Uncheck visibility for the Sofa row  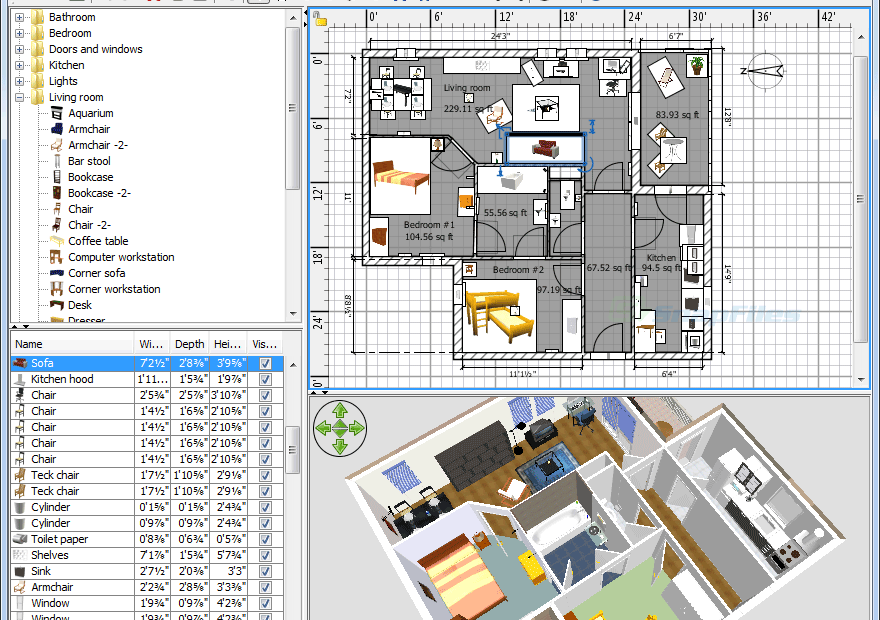(x=265, y=364)
